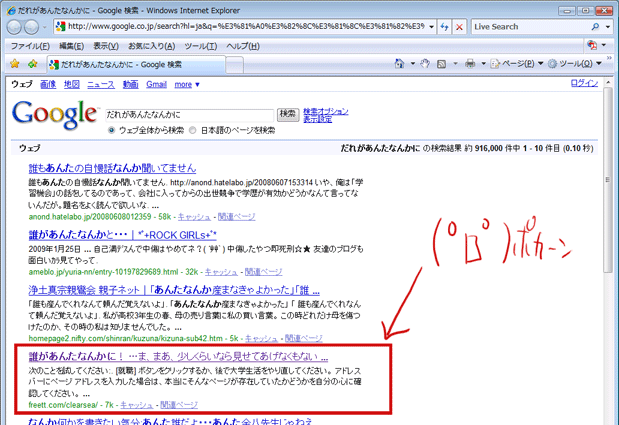Screen dimensions: 619x425
Task: Click the Home icon in command bar
Action: (400, 64)
